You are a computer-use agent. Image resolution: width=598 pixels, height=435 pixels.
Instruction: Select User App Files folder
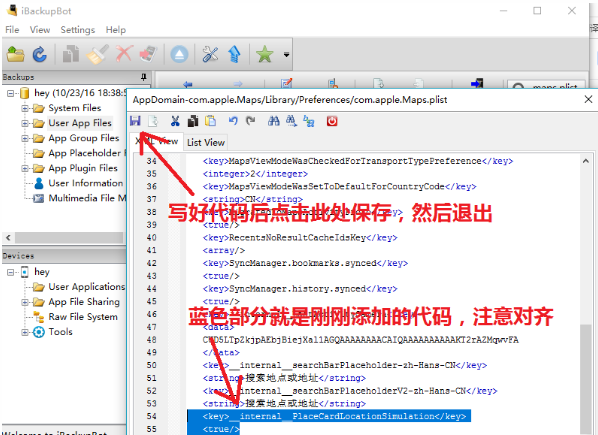tap(80, 123)
